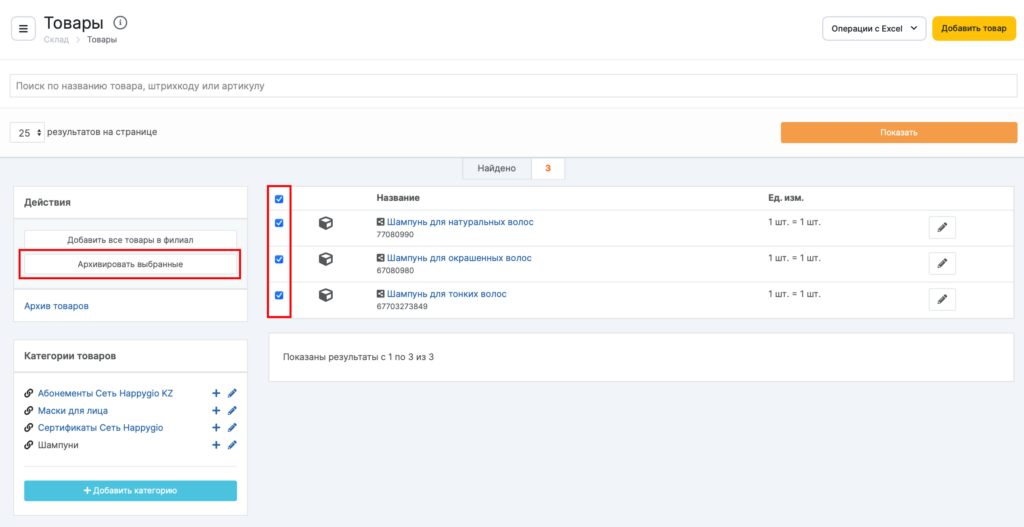This screenshot has width=1024, height=527.
Task: Open the hamburger menu button
Action: tap(23, 29)
